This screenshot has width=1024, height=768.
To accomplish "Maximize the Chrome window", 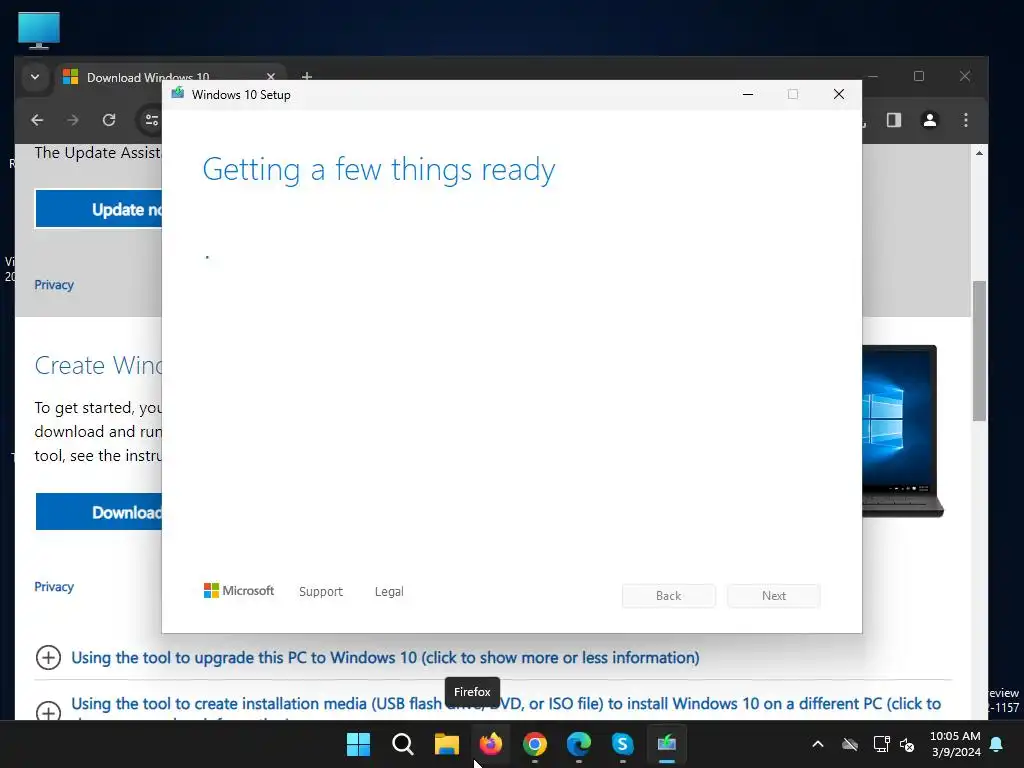I will pos(919,76).
